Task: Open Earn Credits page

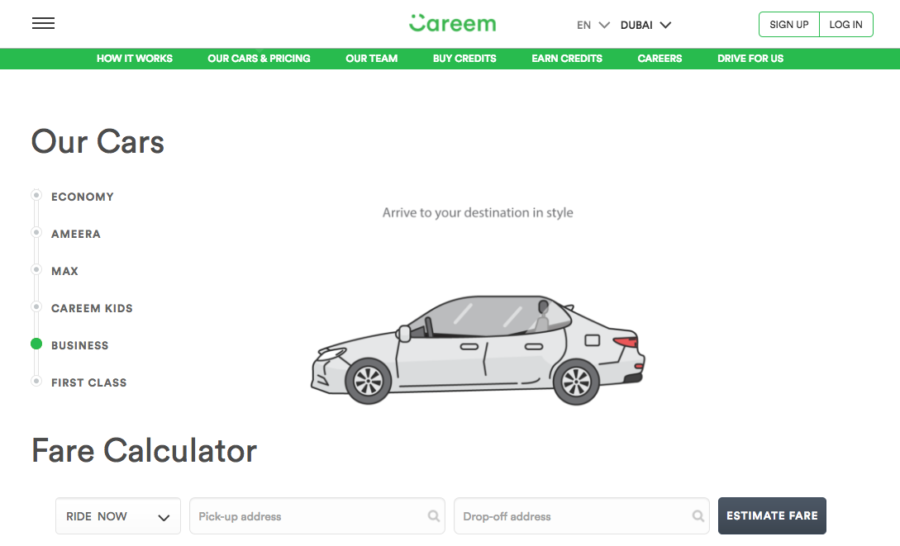Action: pyautogui.click(x=567, y=59)
